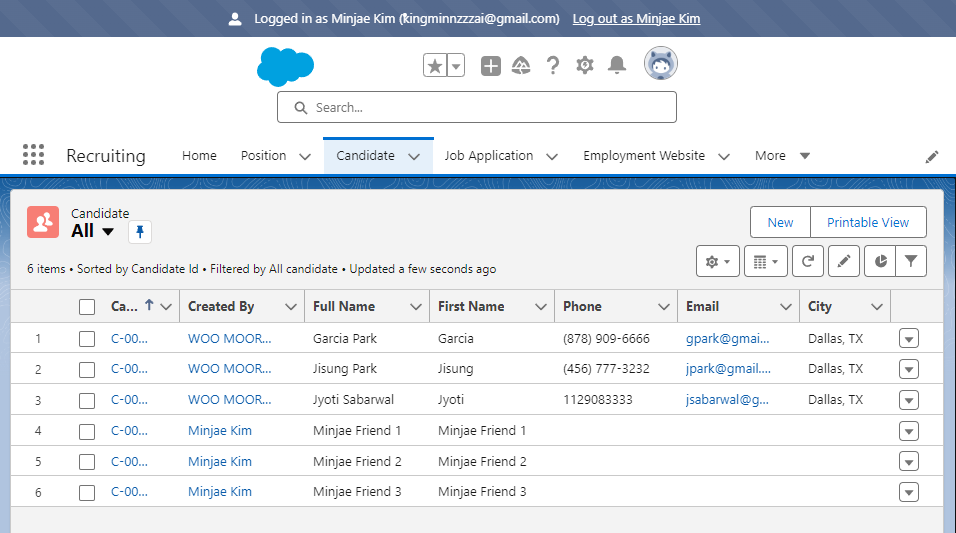Switch to the Position tab
The height and width of the screenshot is (533, 956).
click(263, 156)
